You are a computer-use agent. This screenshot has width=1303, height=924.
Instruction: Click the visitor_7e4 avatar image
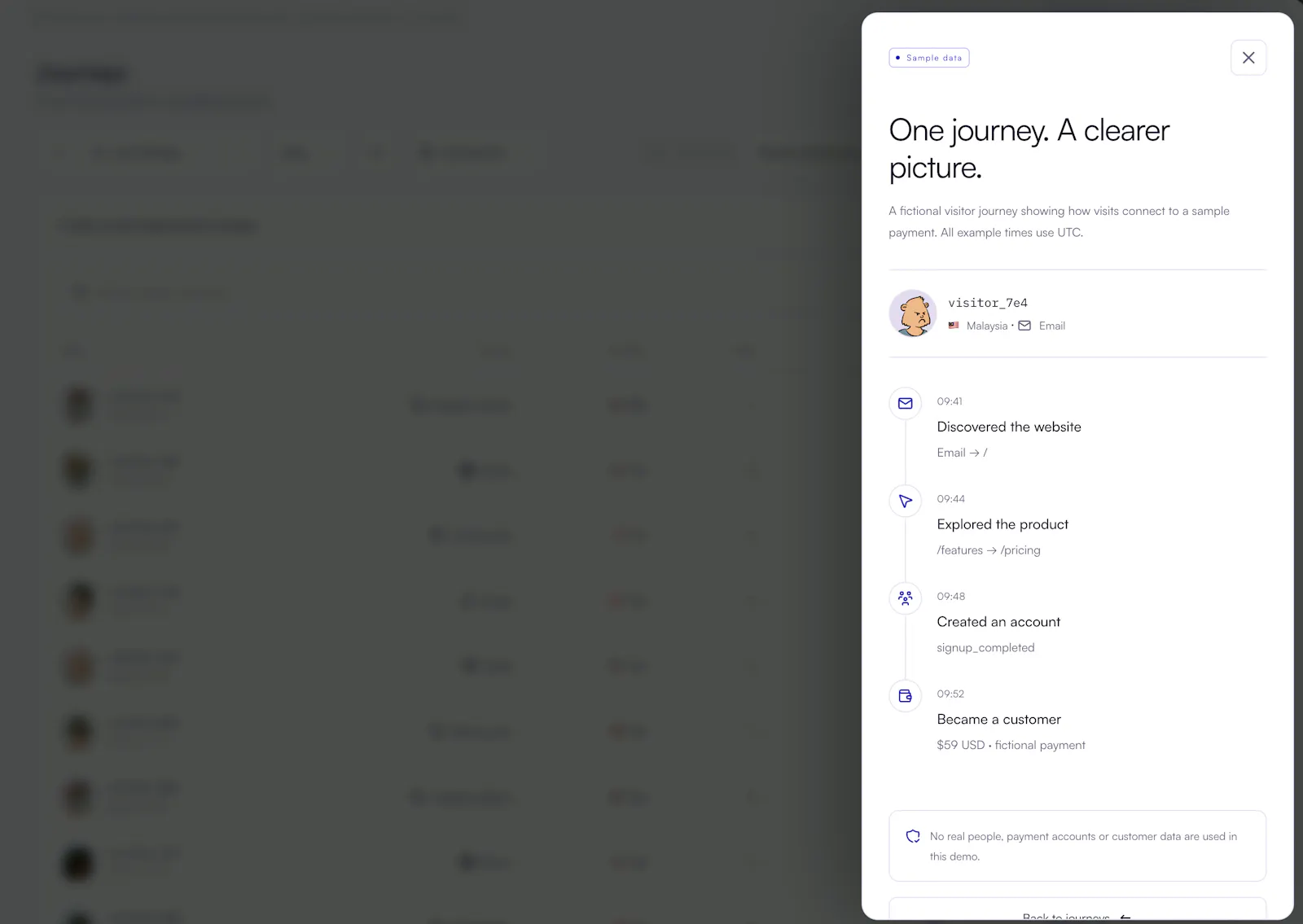[x=913, y=313]
